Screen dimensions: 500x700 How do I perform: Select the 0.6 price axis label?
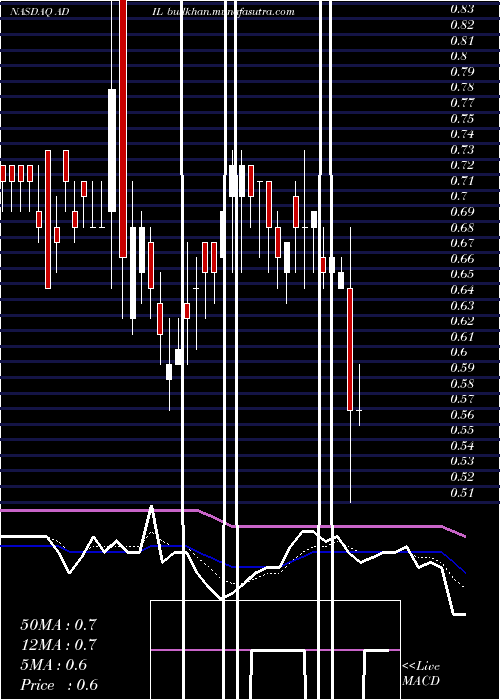coord(458,352)
